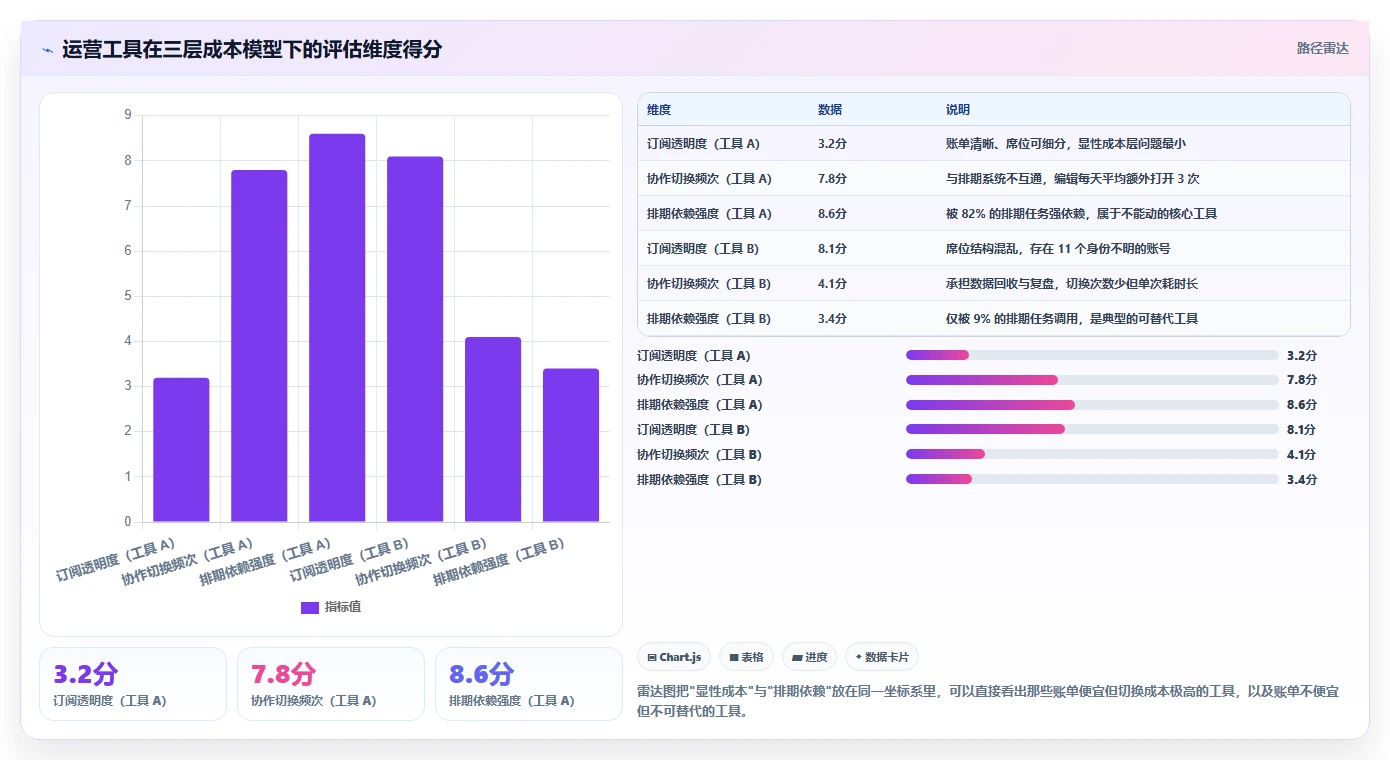Click progress bar for 订阅透明度（工具 B）
Image resolution: width=1390 pixels, height=760 pixels.
(1092, 429)
